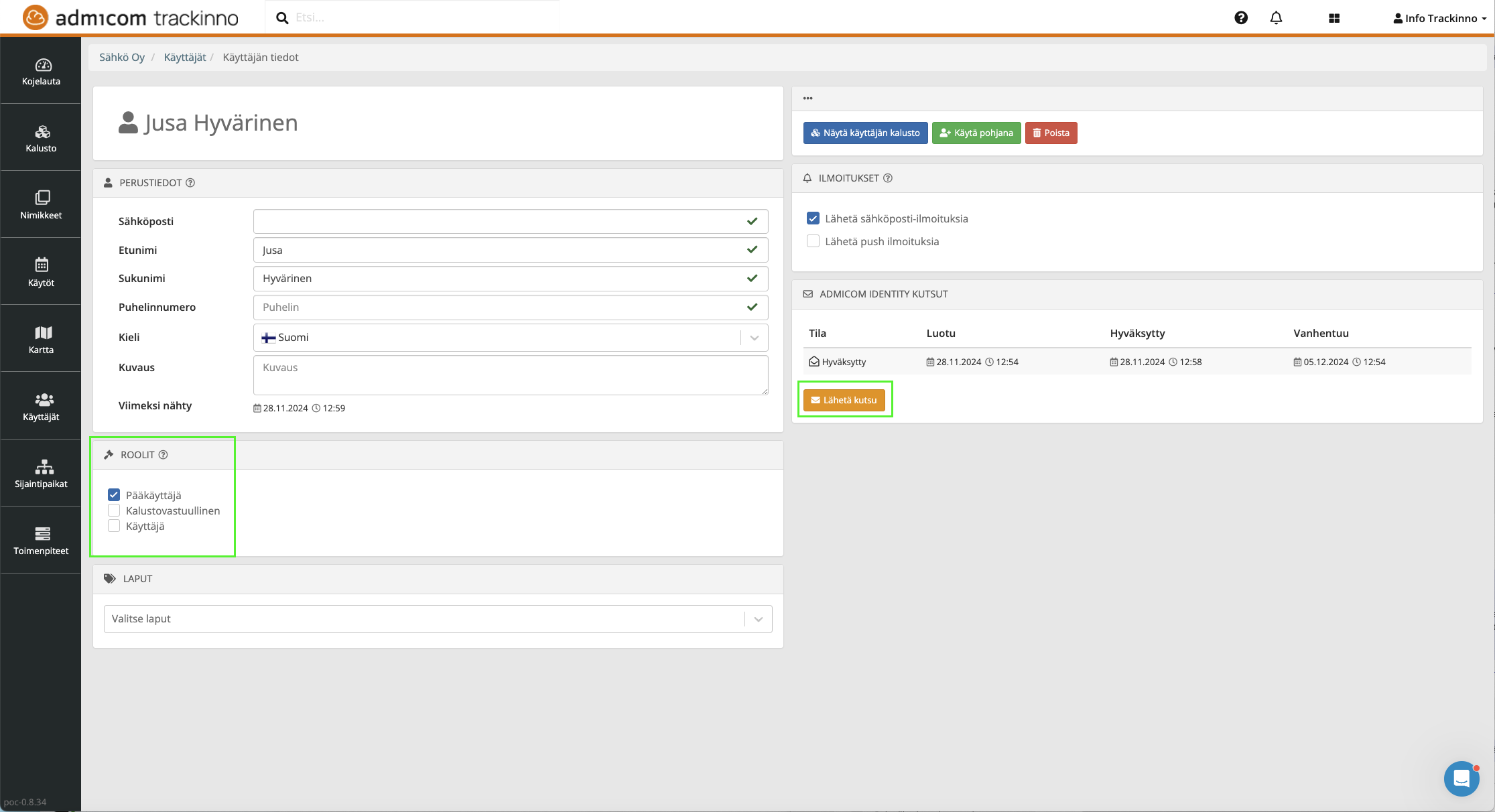
Task: Open Kalusto in sidebar
Action: (x=41, y=139)
